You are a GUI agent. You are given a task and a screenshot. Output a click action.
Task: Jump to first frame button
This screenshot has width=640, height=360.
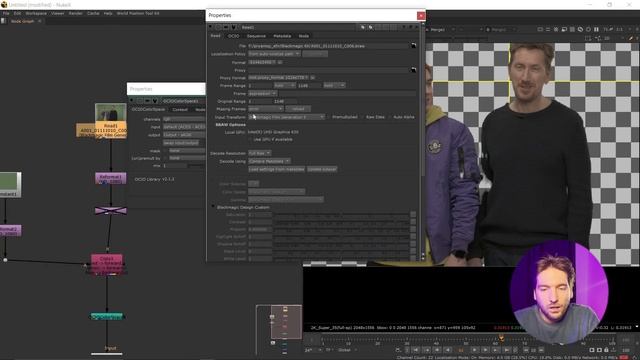pos(416,350)
